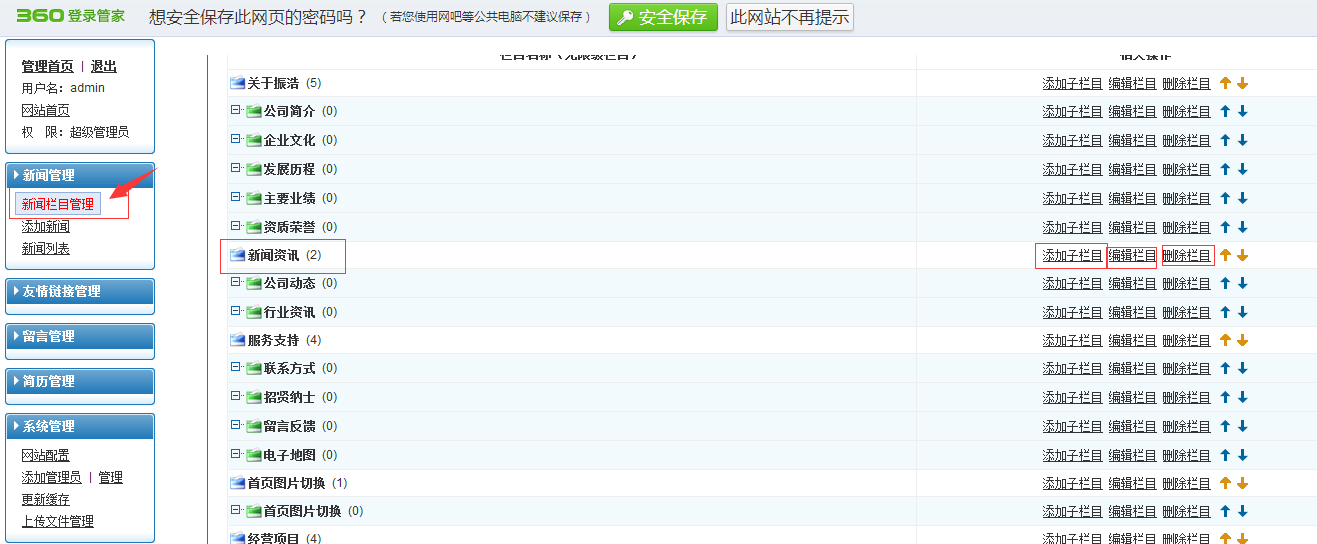Click the folder icon beside 服务支持
This screenshot has height=544, width=1317.
point(237,340)
